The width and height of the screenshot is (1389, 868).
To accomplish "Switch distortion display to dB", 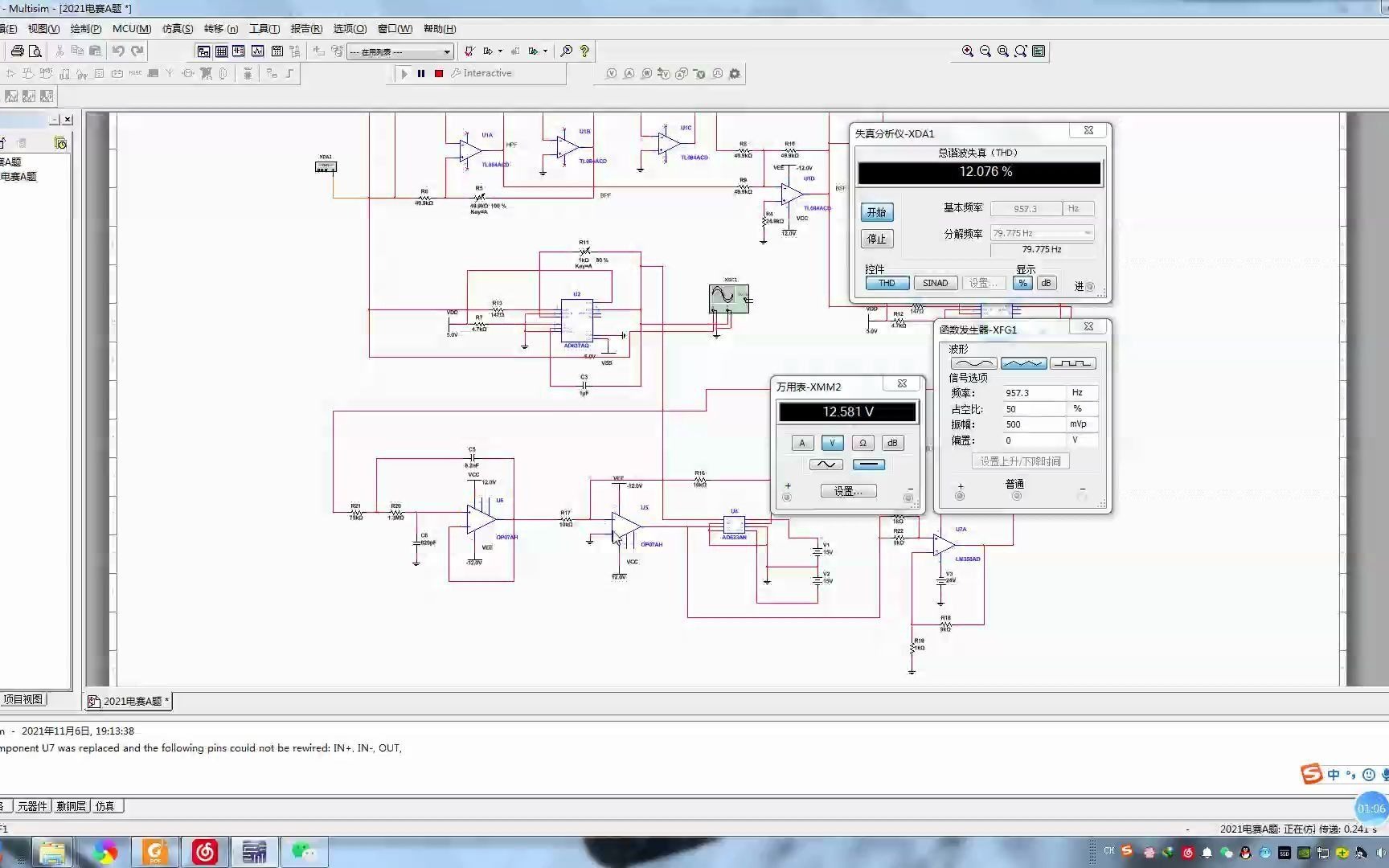I will pyautogui.click(x=1046, y=283).
